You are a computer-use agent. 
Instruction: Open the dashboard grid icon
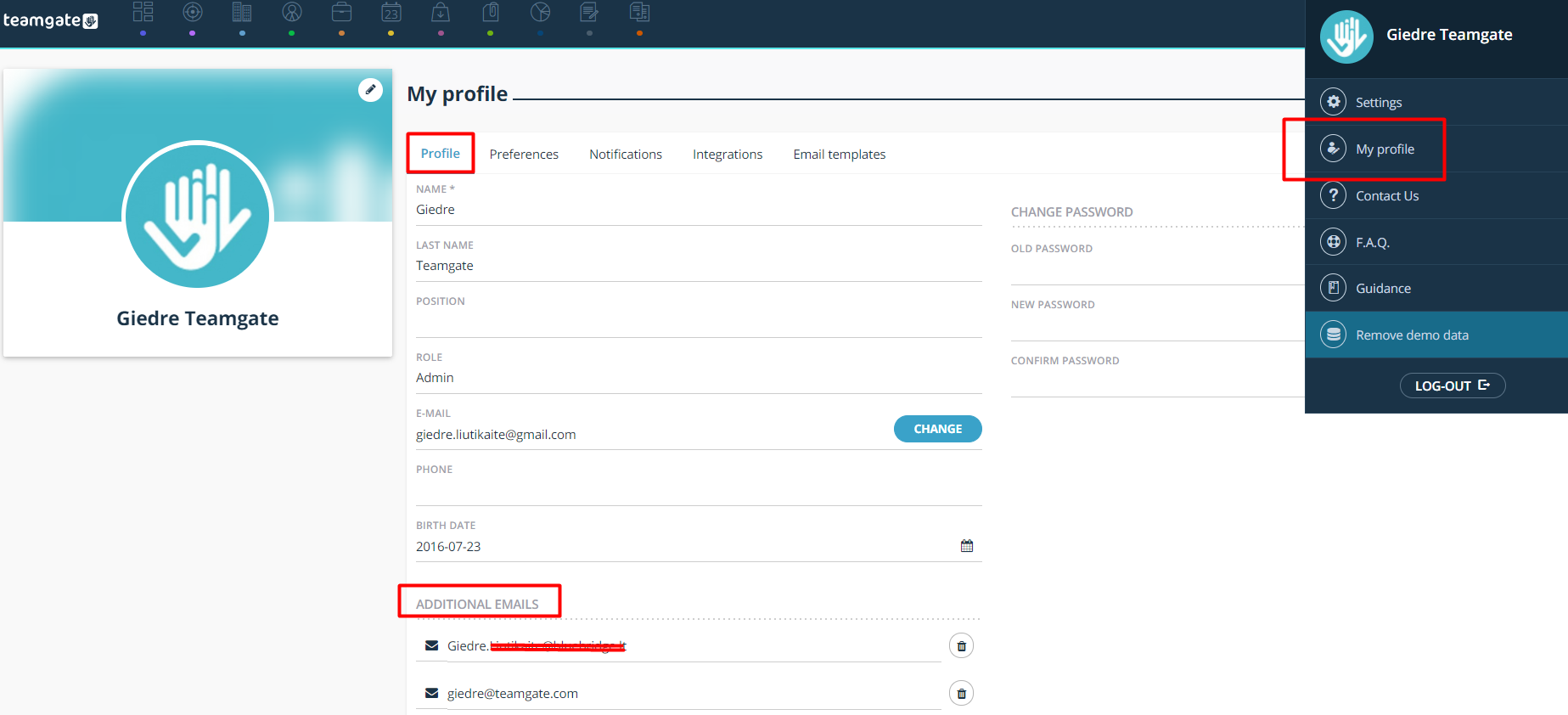(x=143, y=12)
